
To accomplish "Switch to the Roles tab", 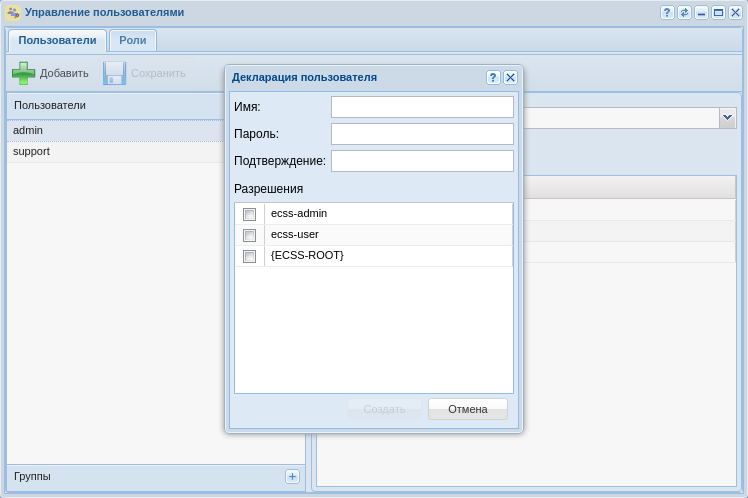I will [133, 41].
